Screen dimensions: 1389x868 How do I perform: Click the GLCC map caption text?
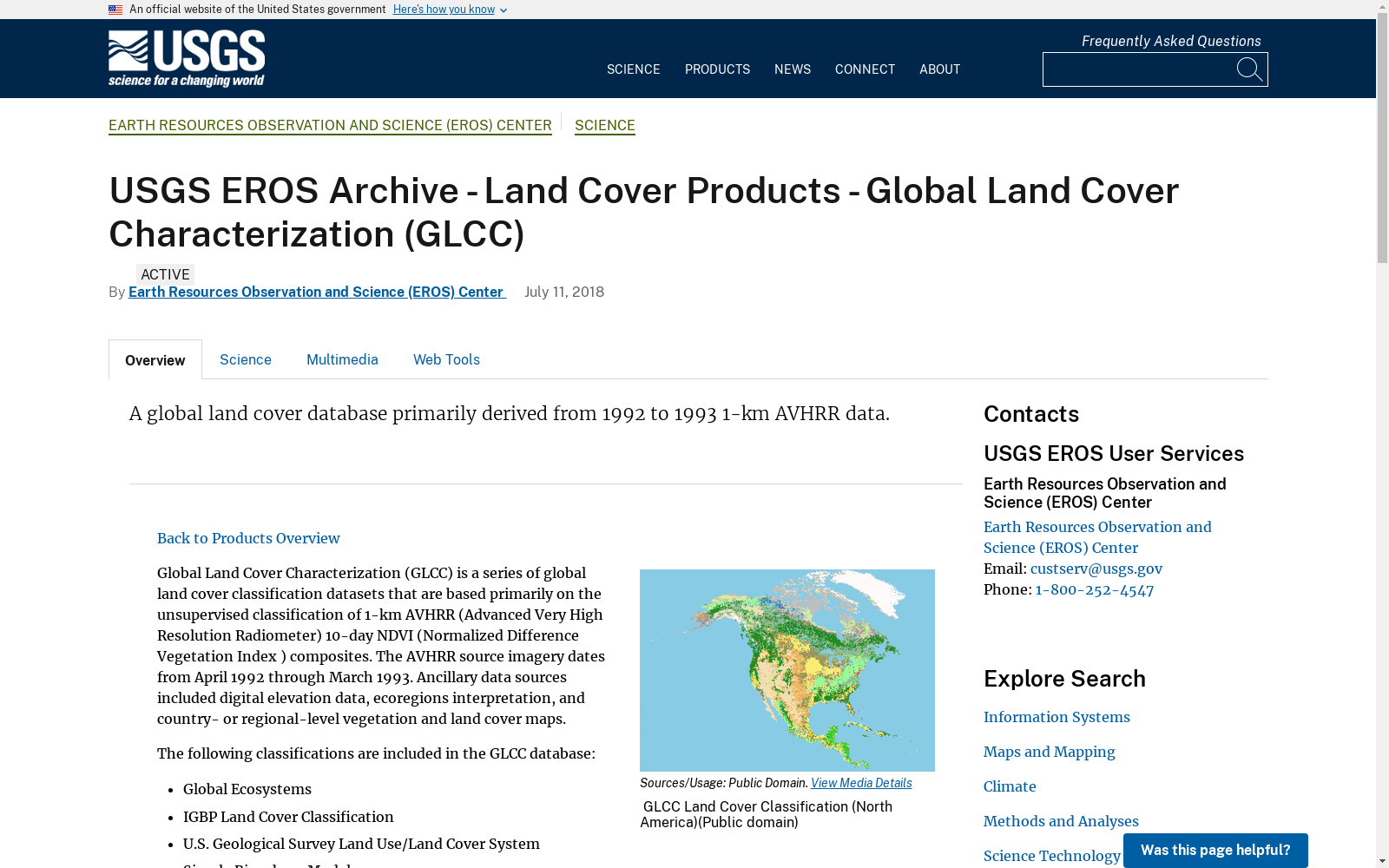(767, 814)
